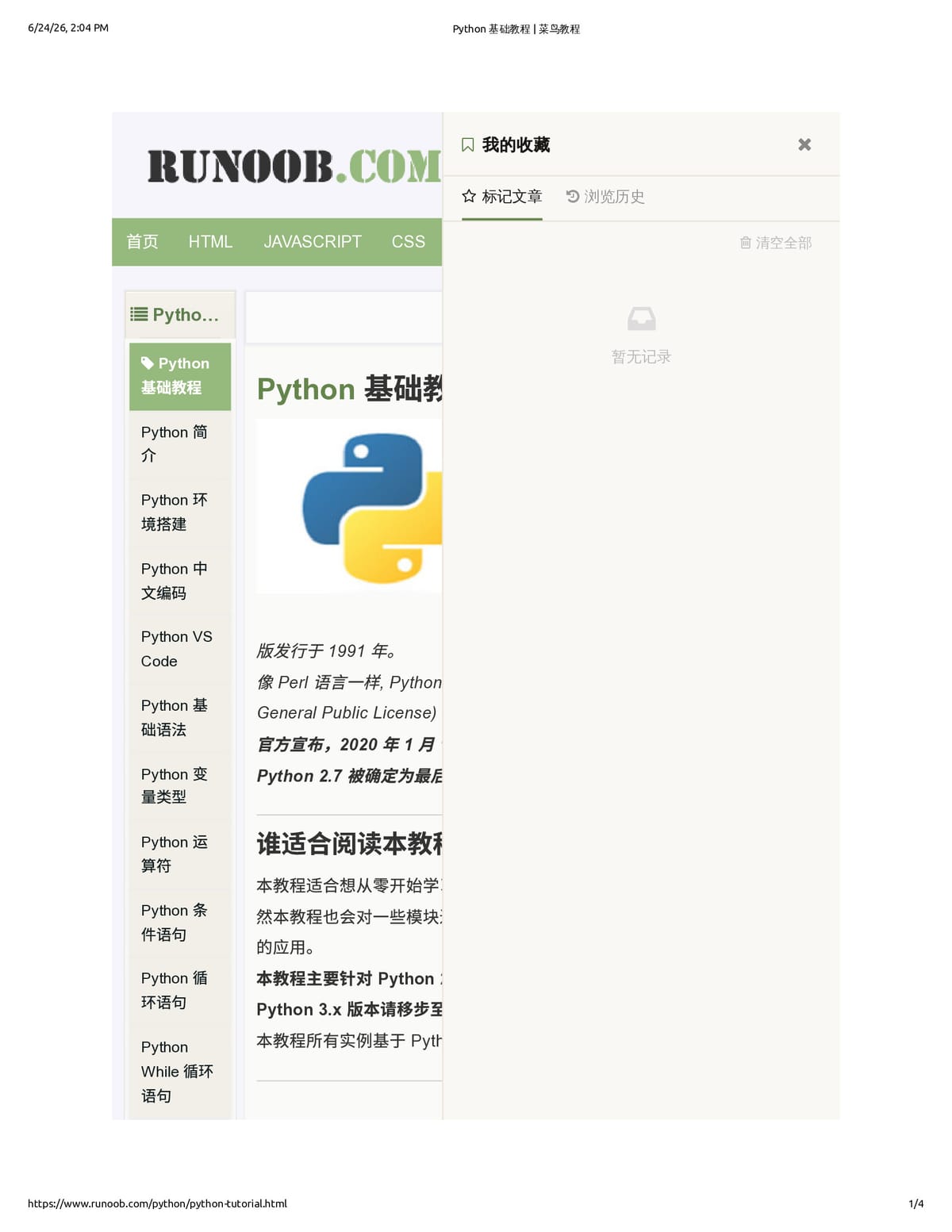Viewport: 952px width, 1232px height.
Task: Click the star icon on 标记文章 tab
Action: (x=469, y=196)
